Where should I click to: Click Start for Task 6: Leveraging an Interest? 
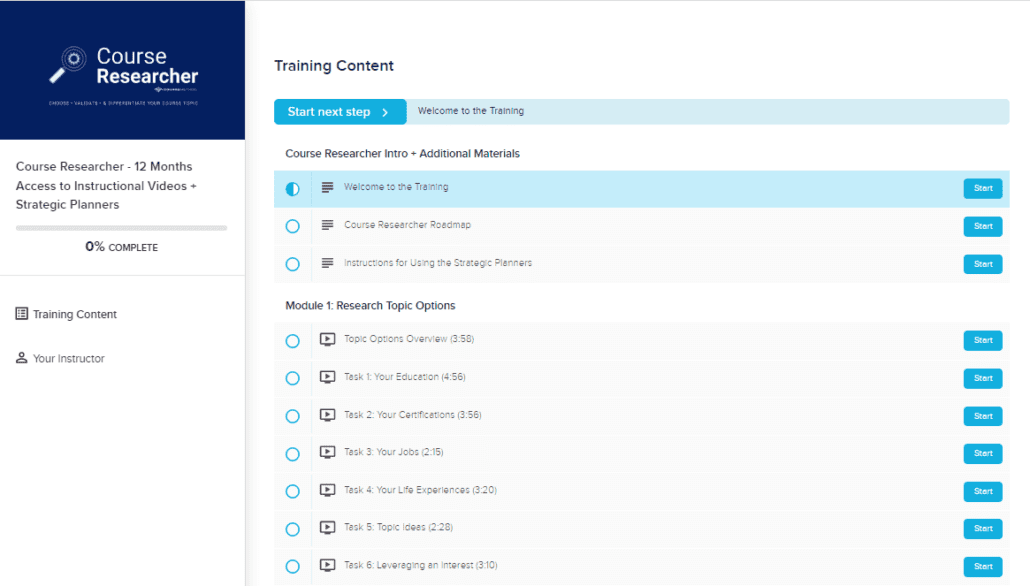(x=983, y=566)
